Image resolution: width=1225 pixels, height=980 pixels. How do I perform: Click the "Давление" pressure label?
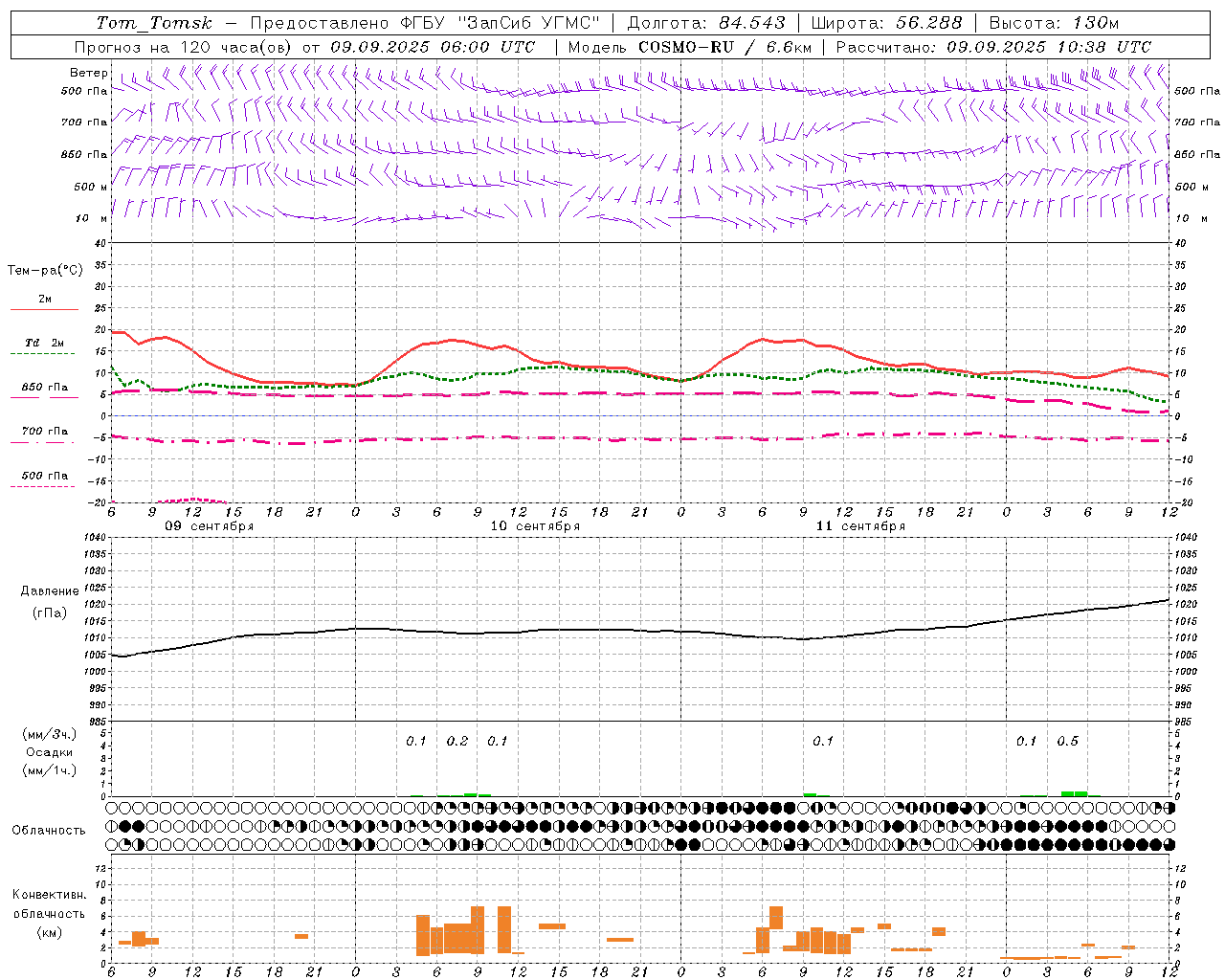(x=49, y=591)
